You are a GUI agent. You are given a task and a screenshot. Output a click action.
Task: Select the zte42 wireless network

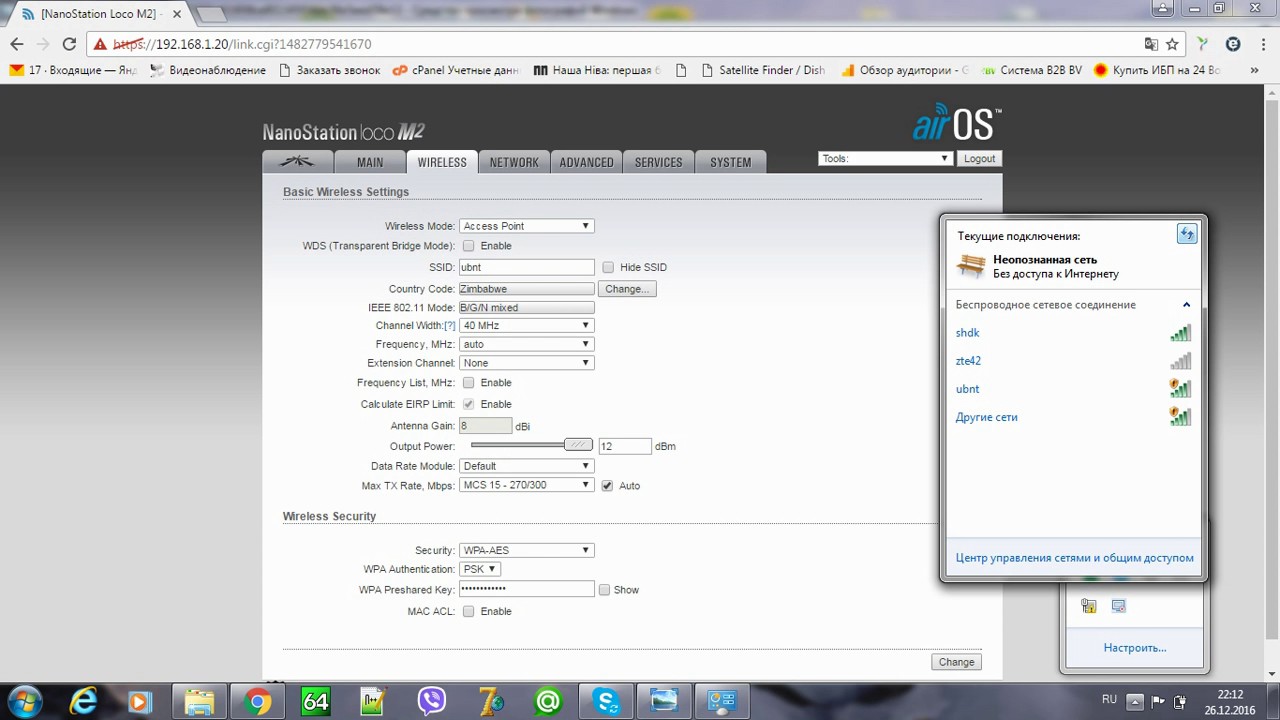tap(1073, 361)
